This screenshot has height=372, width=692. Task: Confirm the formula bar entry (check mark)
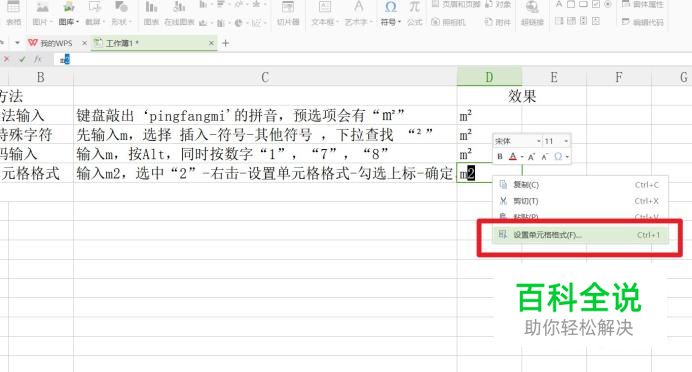[x=22, y=59]
